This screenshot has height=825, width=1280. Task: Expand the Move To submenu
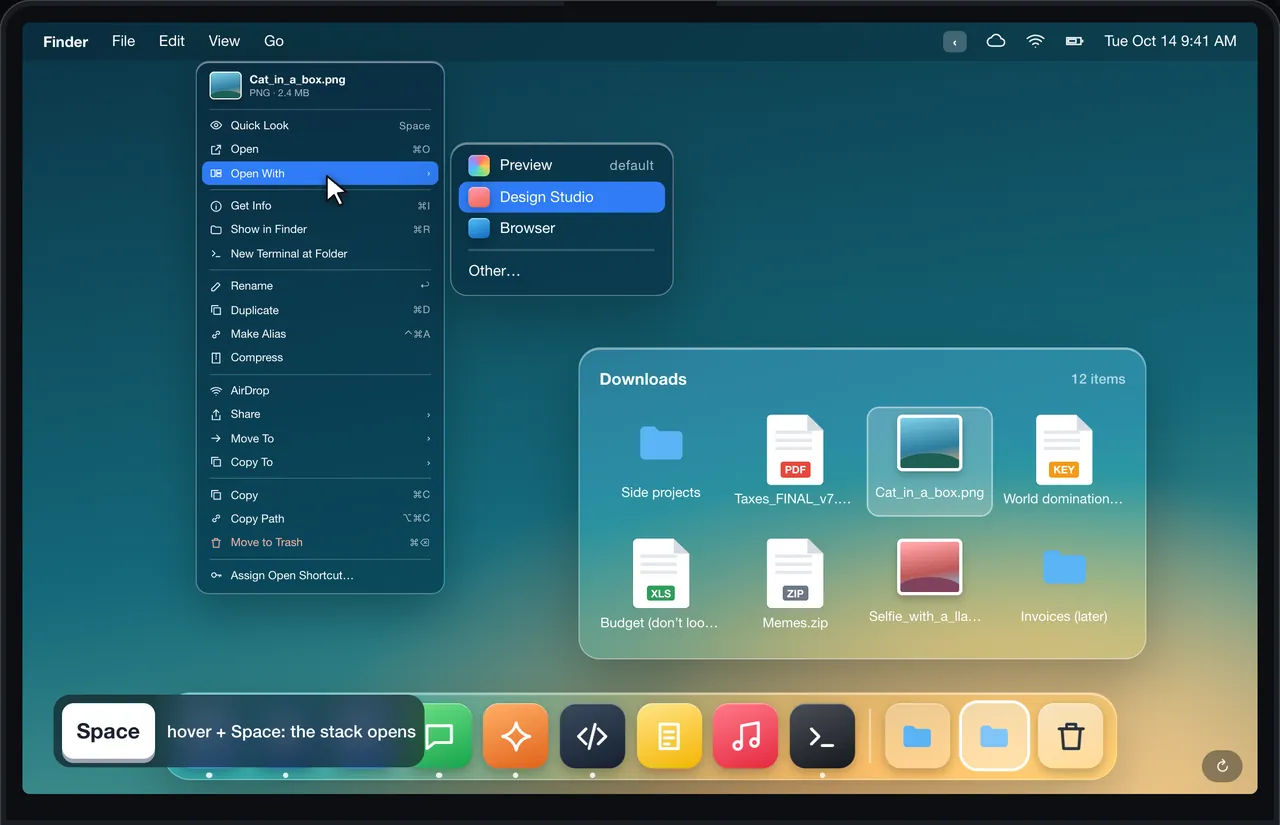320,438
